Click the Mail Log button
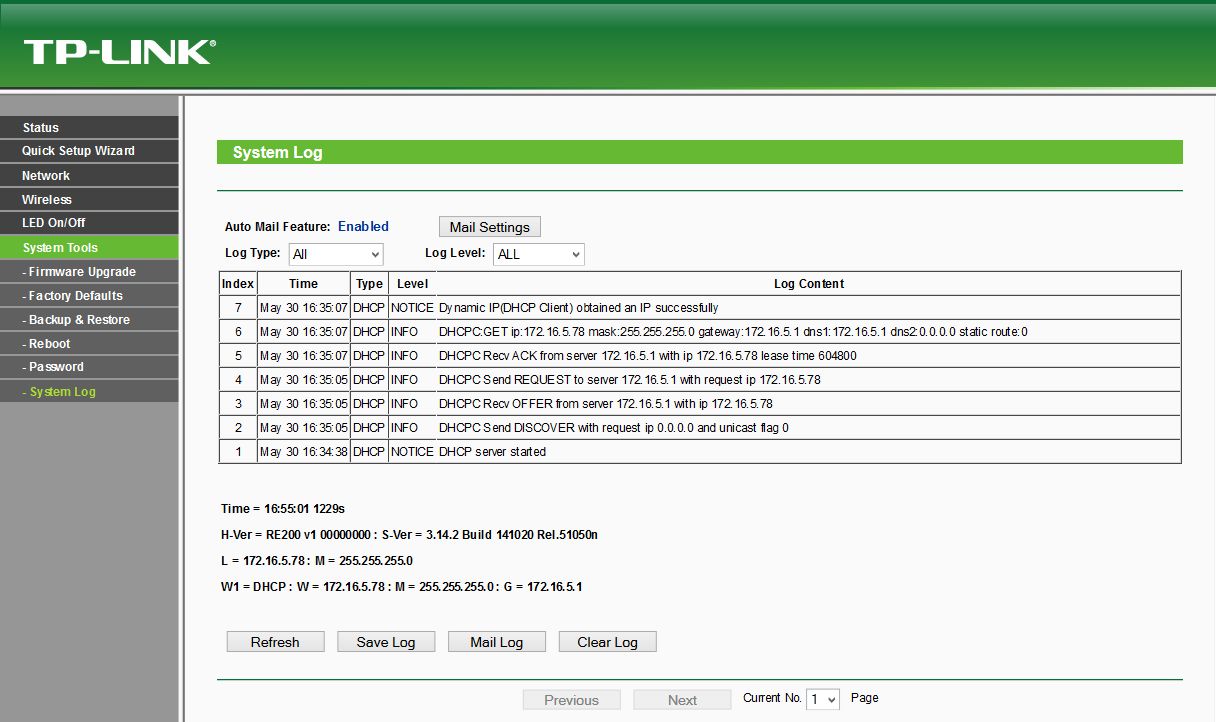Screen dimensions: 1216x722 497,642
